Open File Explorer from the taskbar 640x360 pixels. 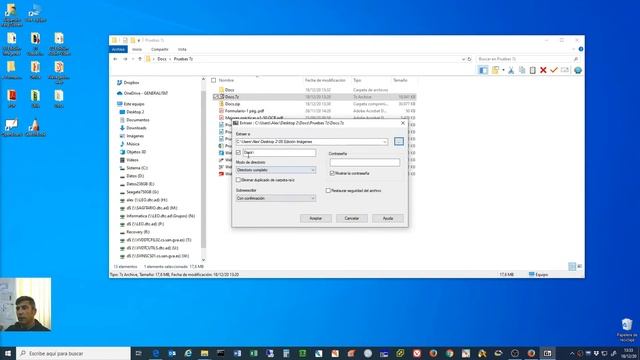coord(204,353)
